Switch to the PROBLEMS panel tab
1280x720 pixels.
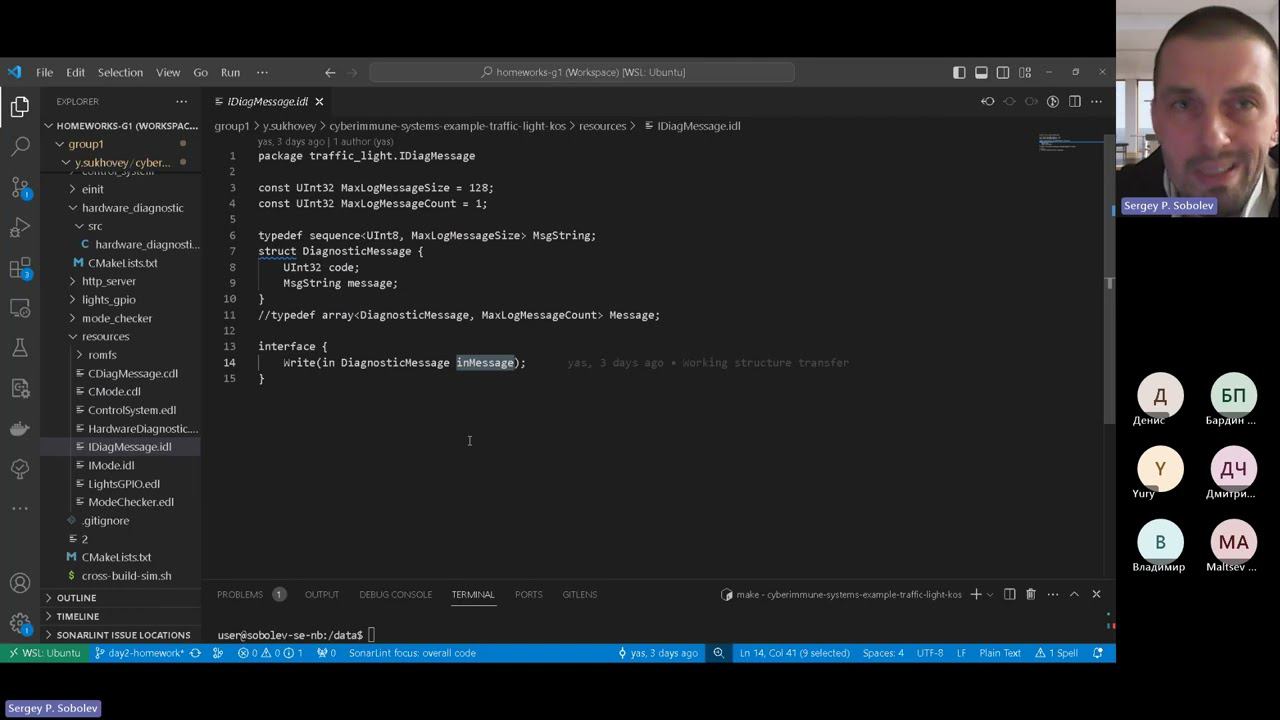tap(240, 594)
